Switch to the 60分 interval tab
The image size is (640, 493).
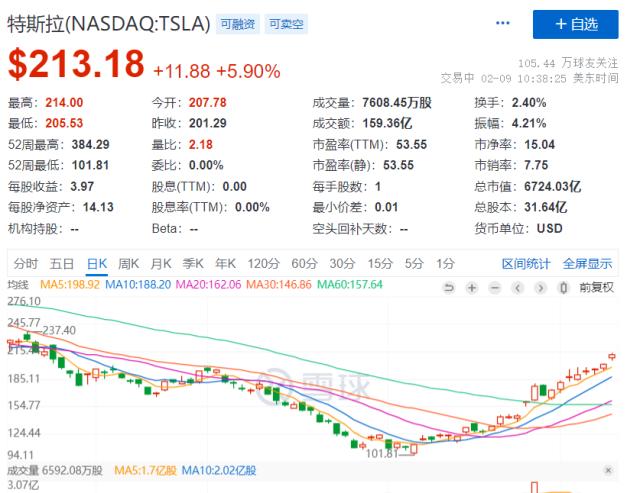point(304,264)
